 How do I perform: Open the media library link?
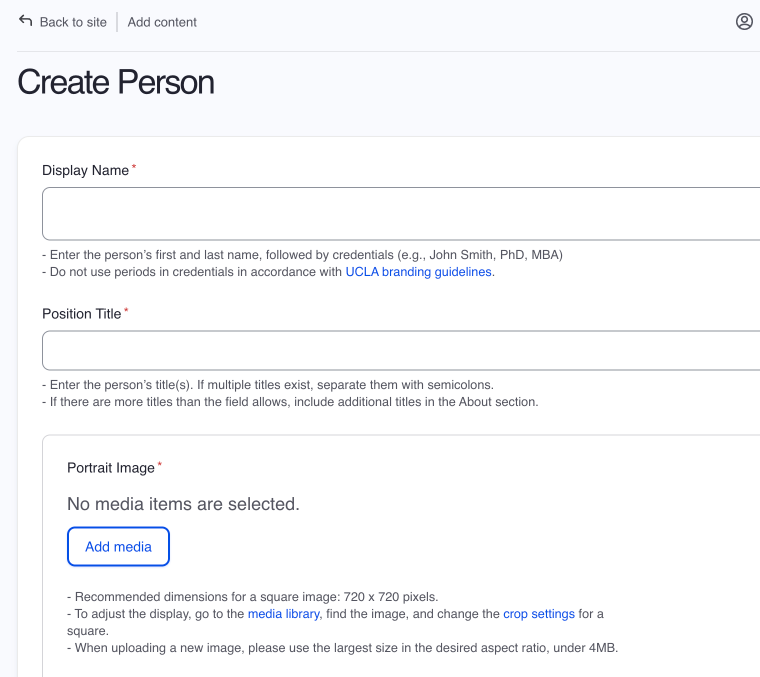pos(283,613)
